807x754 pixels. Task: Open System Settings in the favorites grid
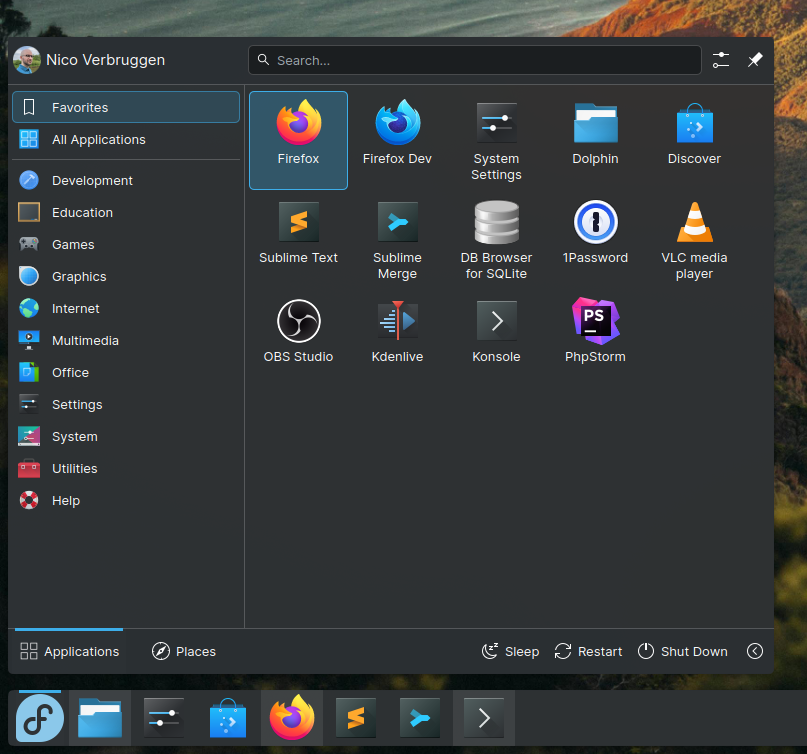pyautogui.click(x=496, y=140)
